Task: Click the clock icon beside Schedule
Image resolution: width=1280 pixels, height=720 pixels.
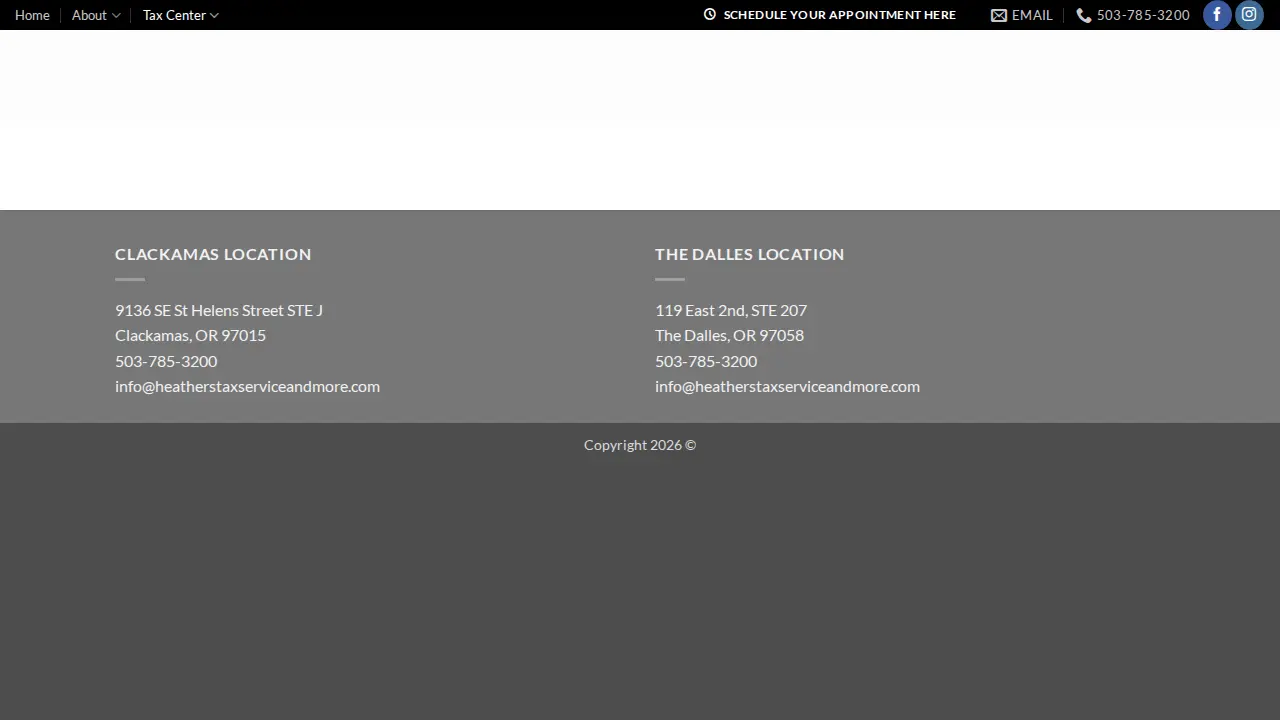Action: pos(710,15)
